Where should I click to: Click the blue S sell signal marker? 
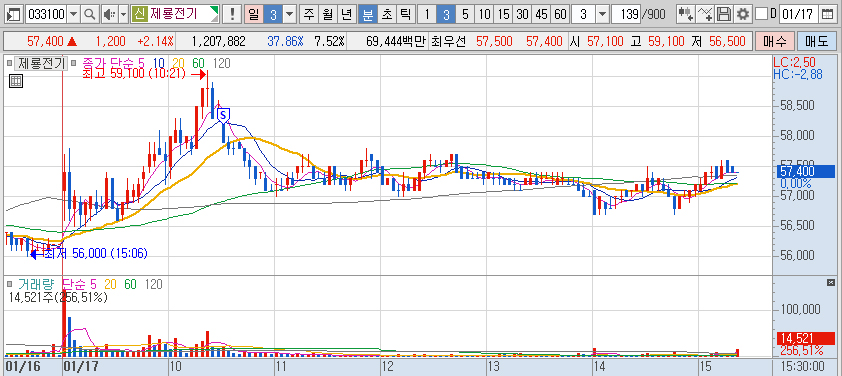coord(224,114)
